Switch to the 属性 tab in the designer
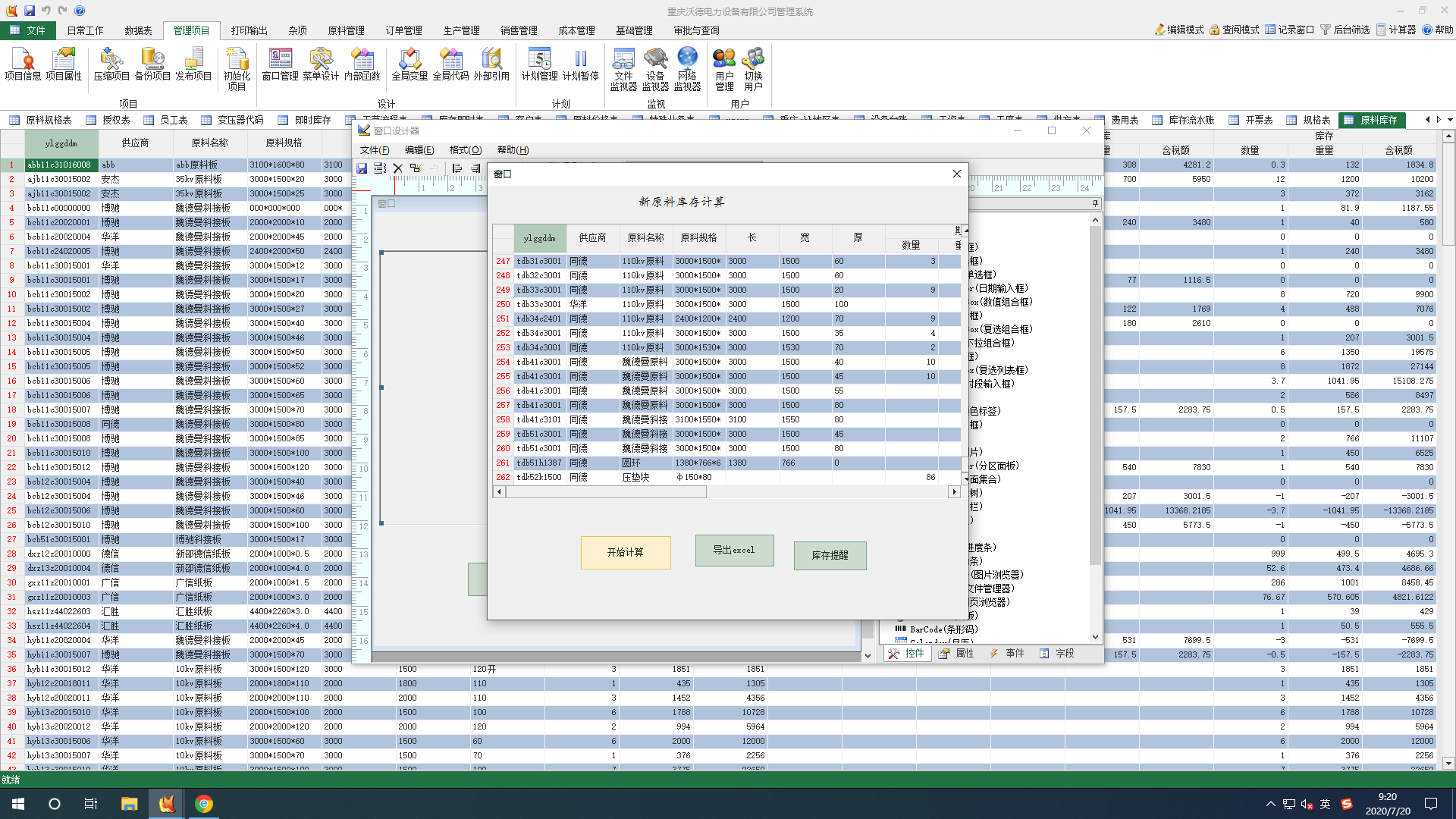The width and height of the screenshot is (1456, 819). point(955,653)
